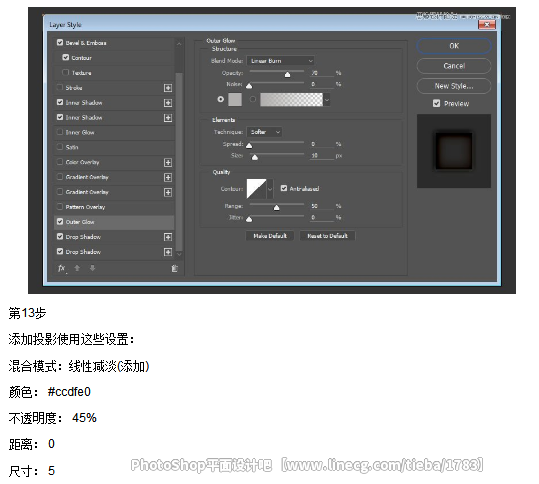Click the styles list scrollbar
Screen dimensions: 539x484
click(x=179, y=162)
